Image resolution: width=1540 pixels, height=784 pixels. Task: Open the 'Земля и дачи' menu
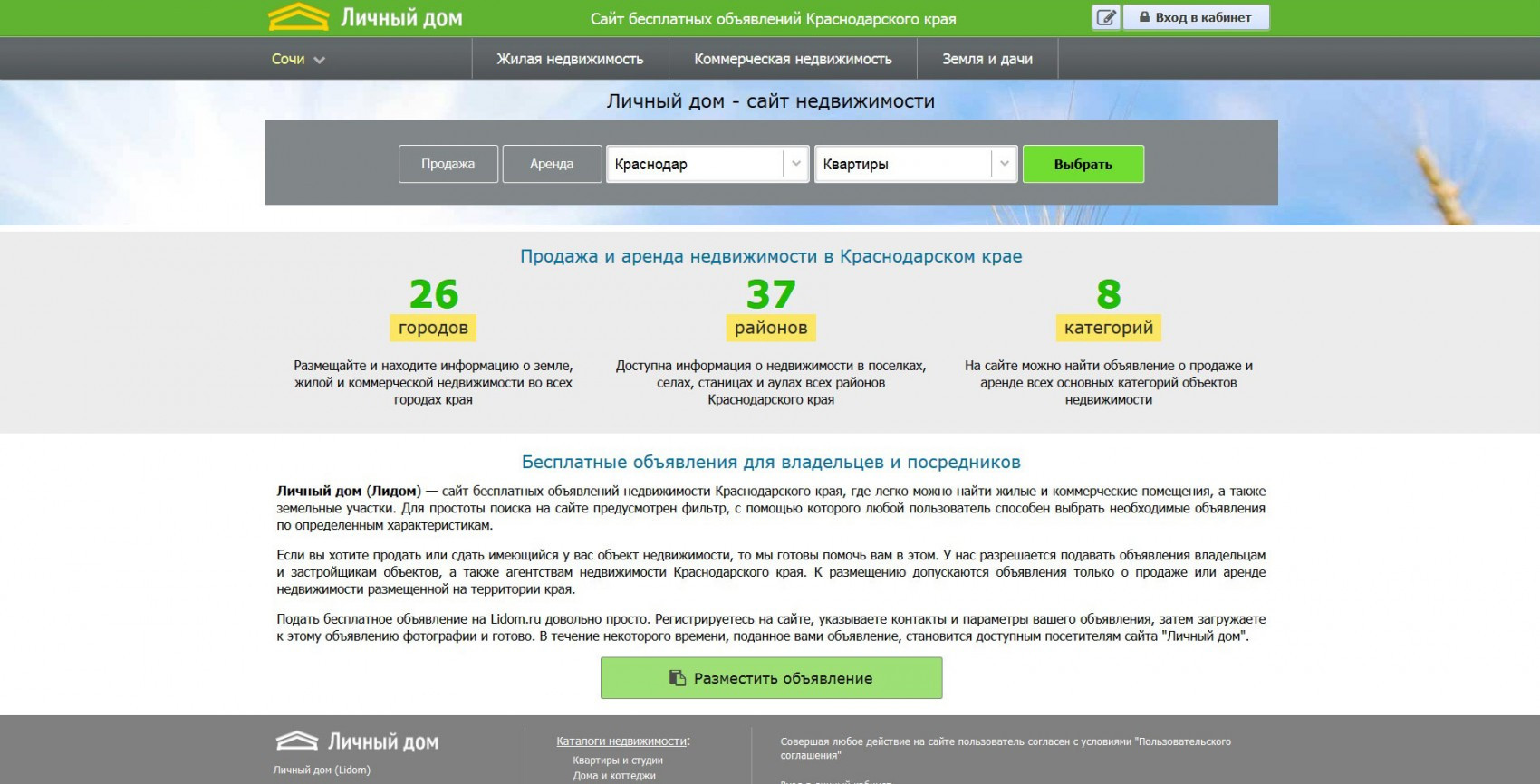987,59
